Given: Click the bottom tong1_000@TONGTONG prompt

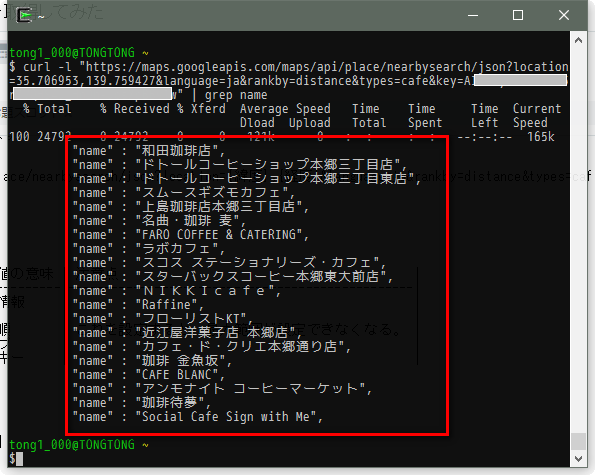Looking at the screenshot, I should (x=72, y=445).
